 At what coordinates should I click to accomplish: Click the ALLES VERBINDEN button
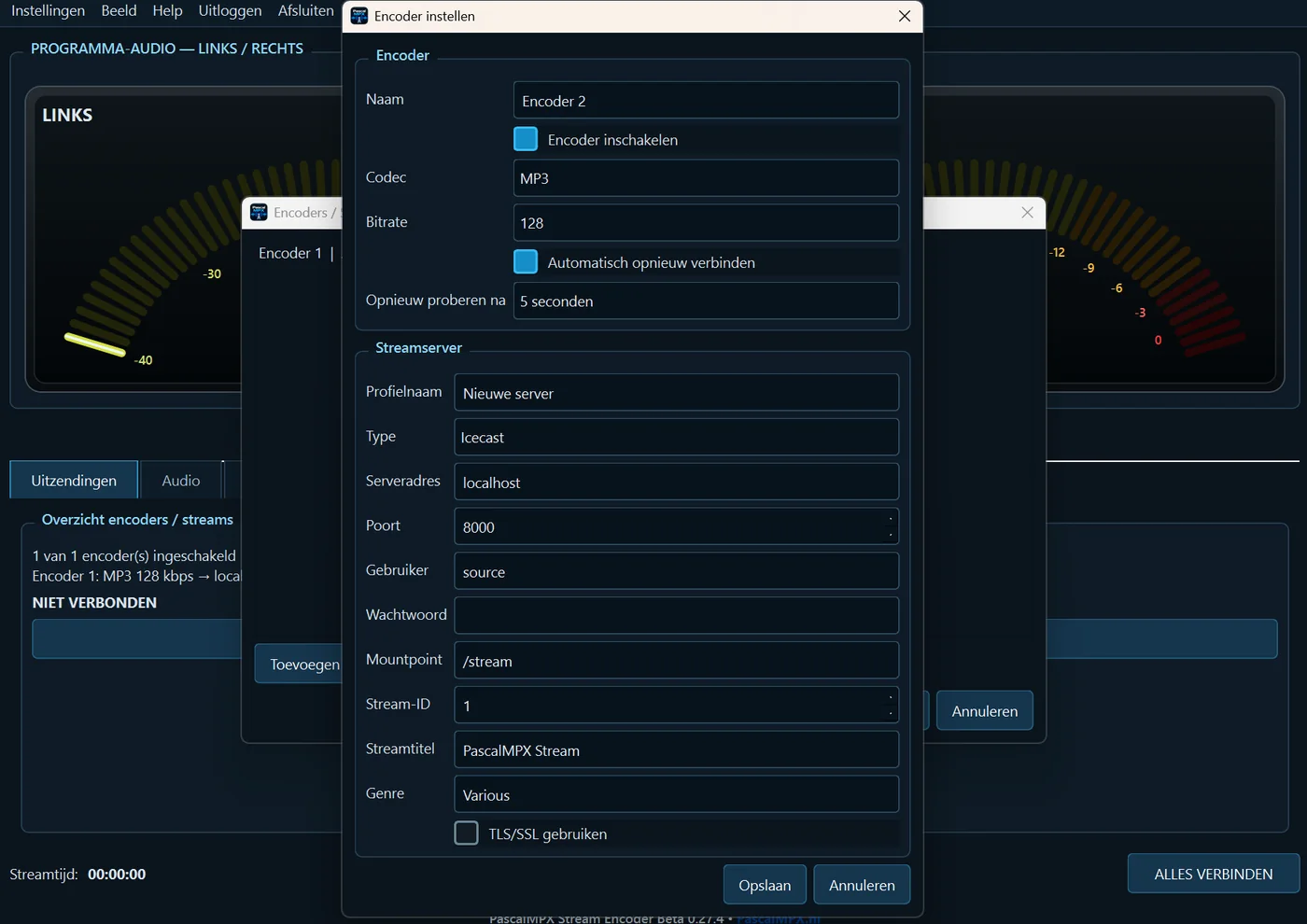point(1213,874)
